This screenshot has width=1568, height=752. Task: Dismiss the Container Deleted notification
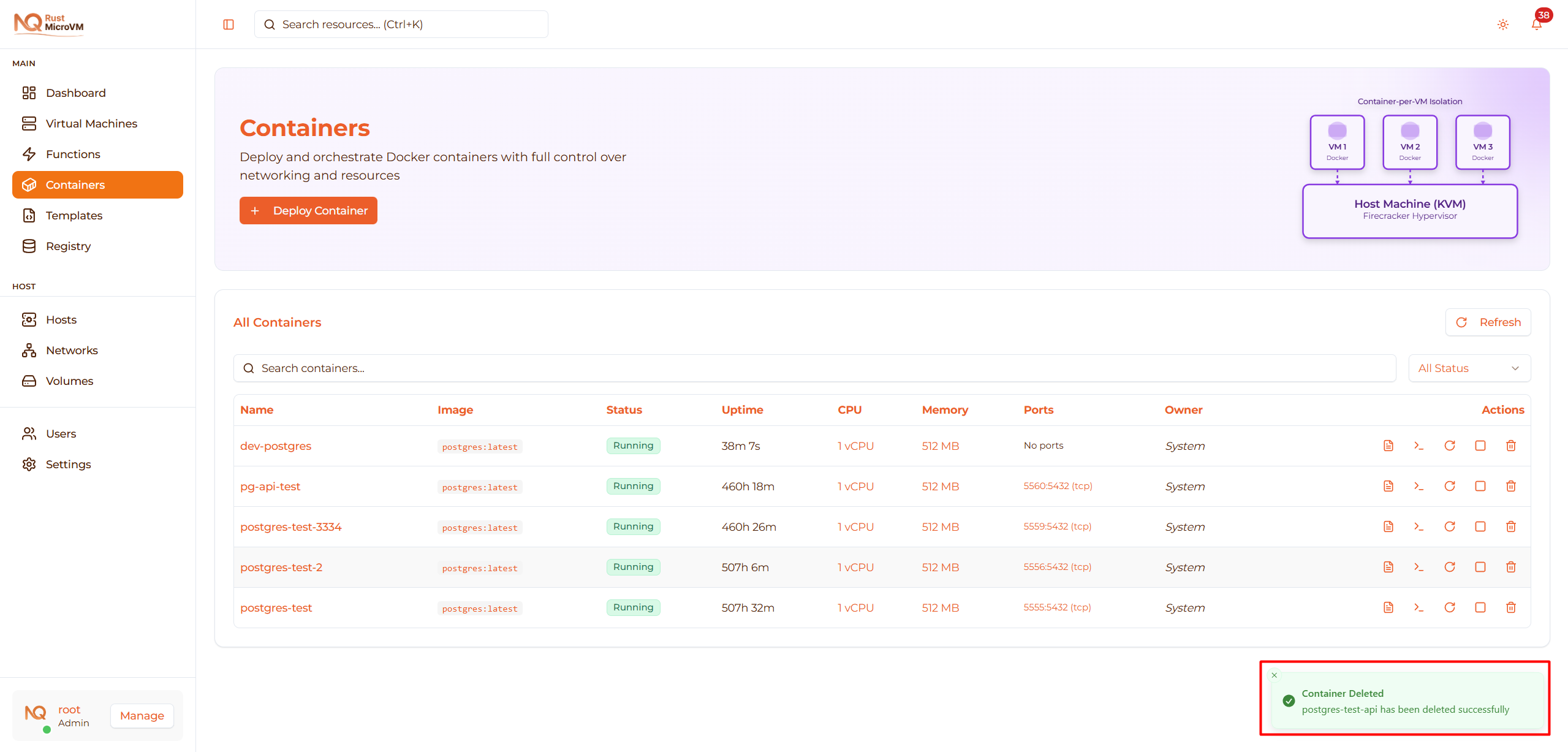pyautogui.click(x=1274, y=675)
